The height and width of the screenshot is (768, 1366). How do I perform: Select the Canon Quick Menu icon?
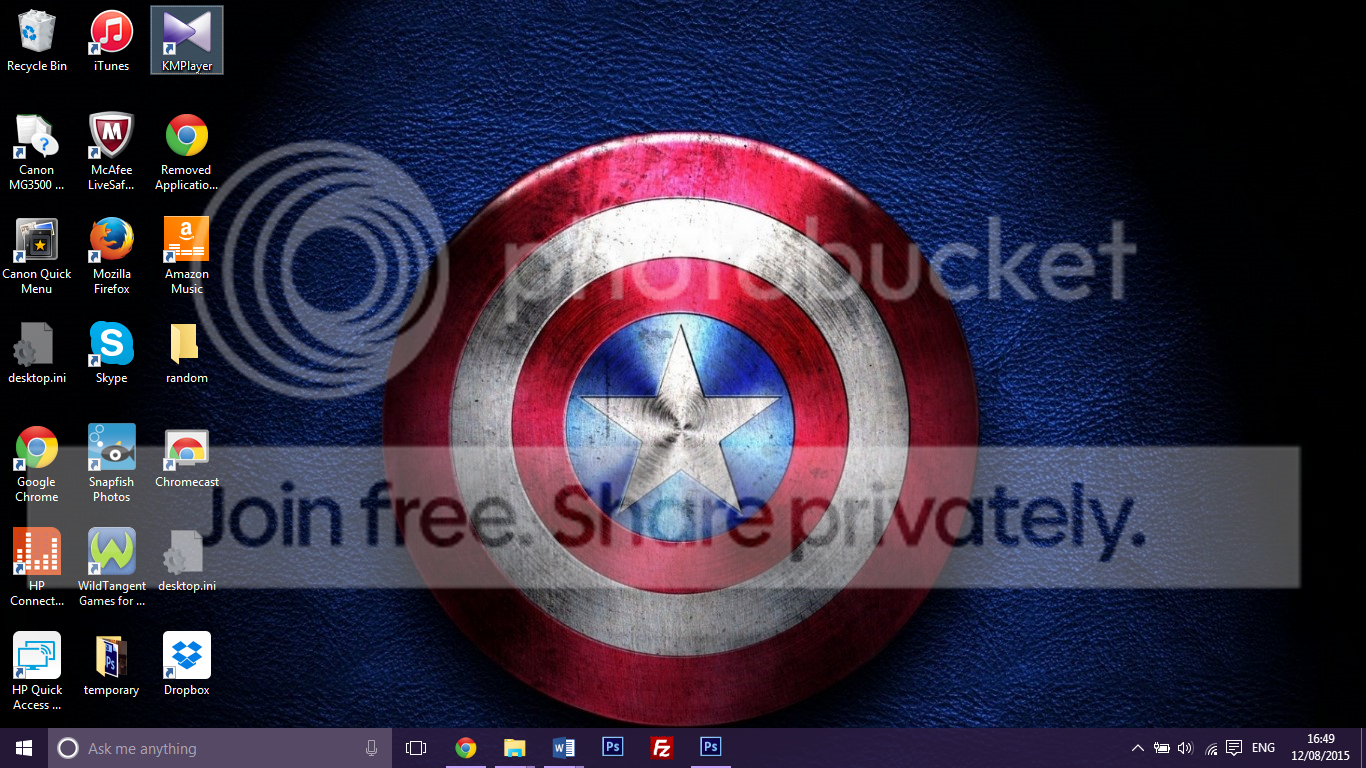[37, 256]
